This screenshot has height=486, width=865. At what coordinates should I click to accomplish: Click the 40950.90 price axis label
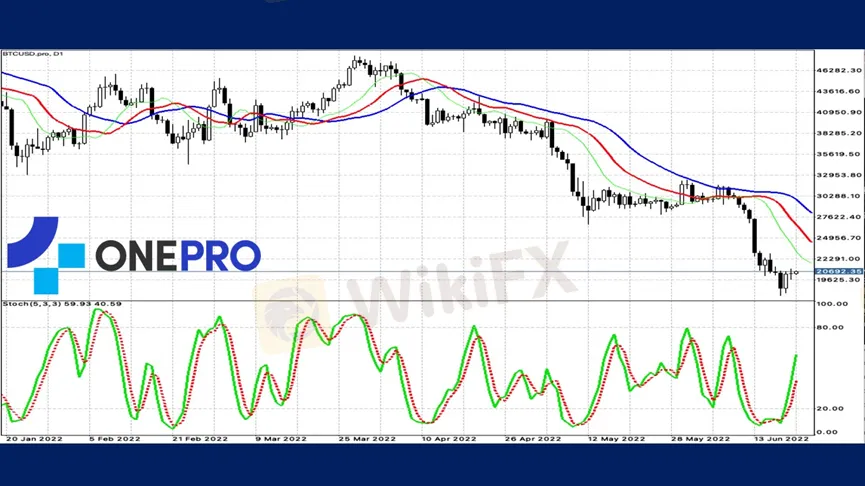836,112
